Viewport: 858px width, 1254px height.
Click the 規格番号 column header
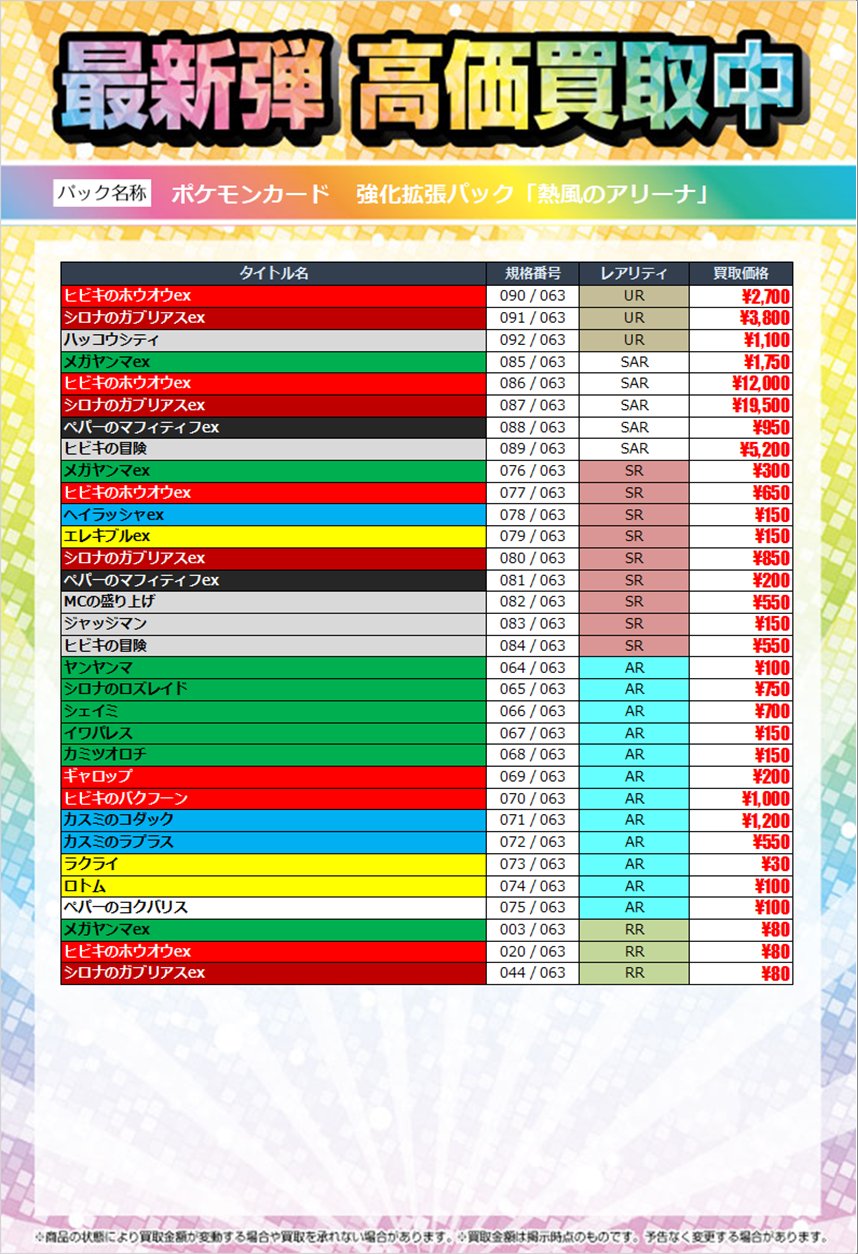(533, 273)
